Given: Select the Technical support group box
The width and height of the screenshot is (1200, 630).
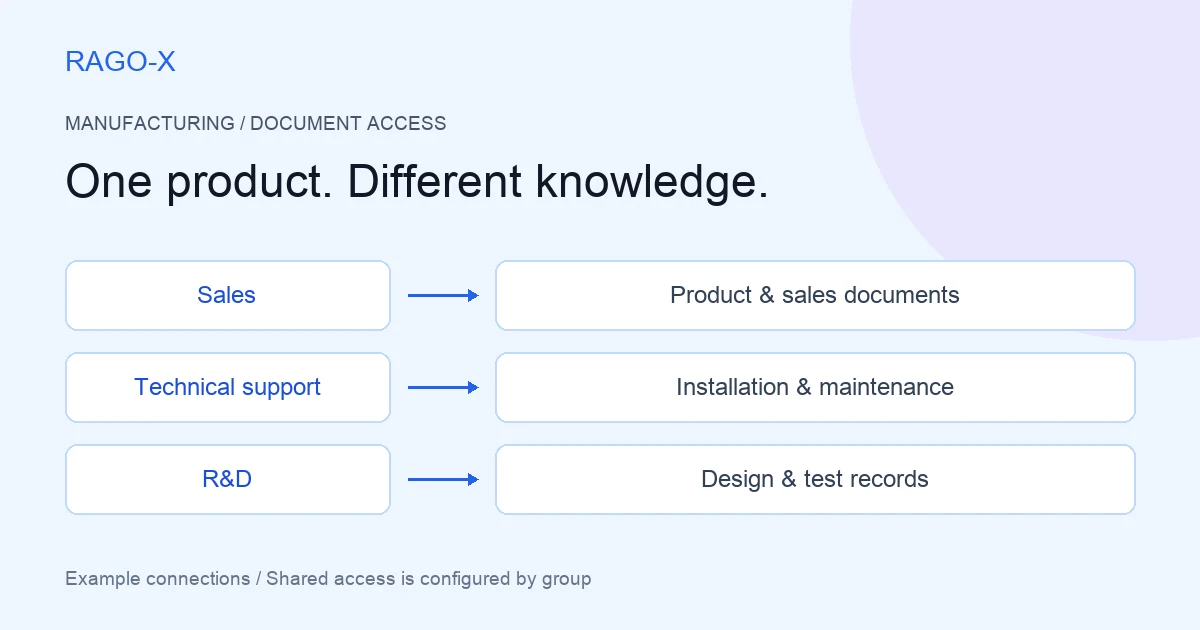Looking at the screenshot, I should [x=228, y=387].
